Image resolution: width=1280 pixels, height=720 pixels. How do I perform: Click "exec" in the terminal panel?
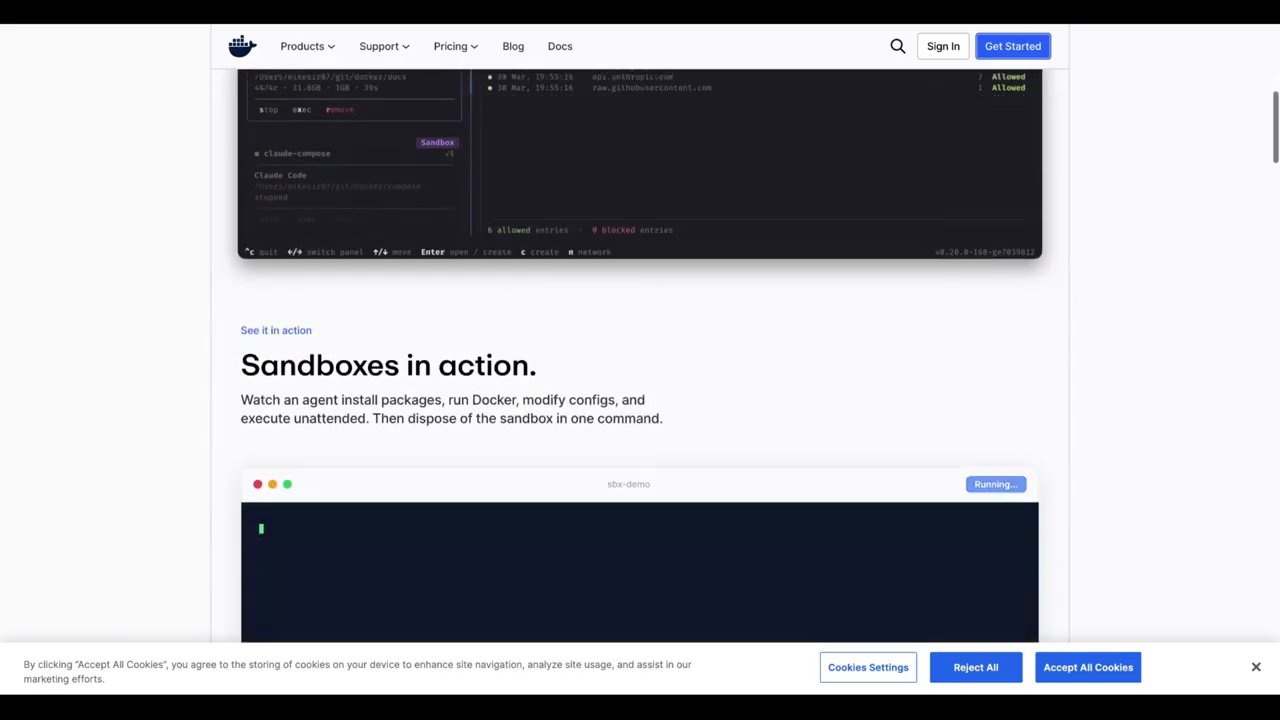tap(302, 110)
